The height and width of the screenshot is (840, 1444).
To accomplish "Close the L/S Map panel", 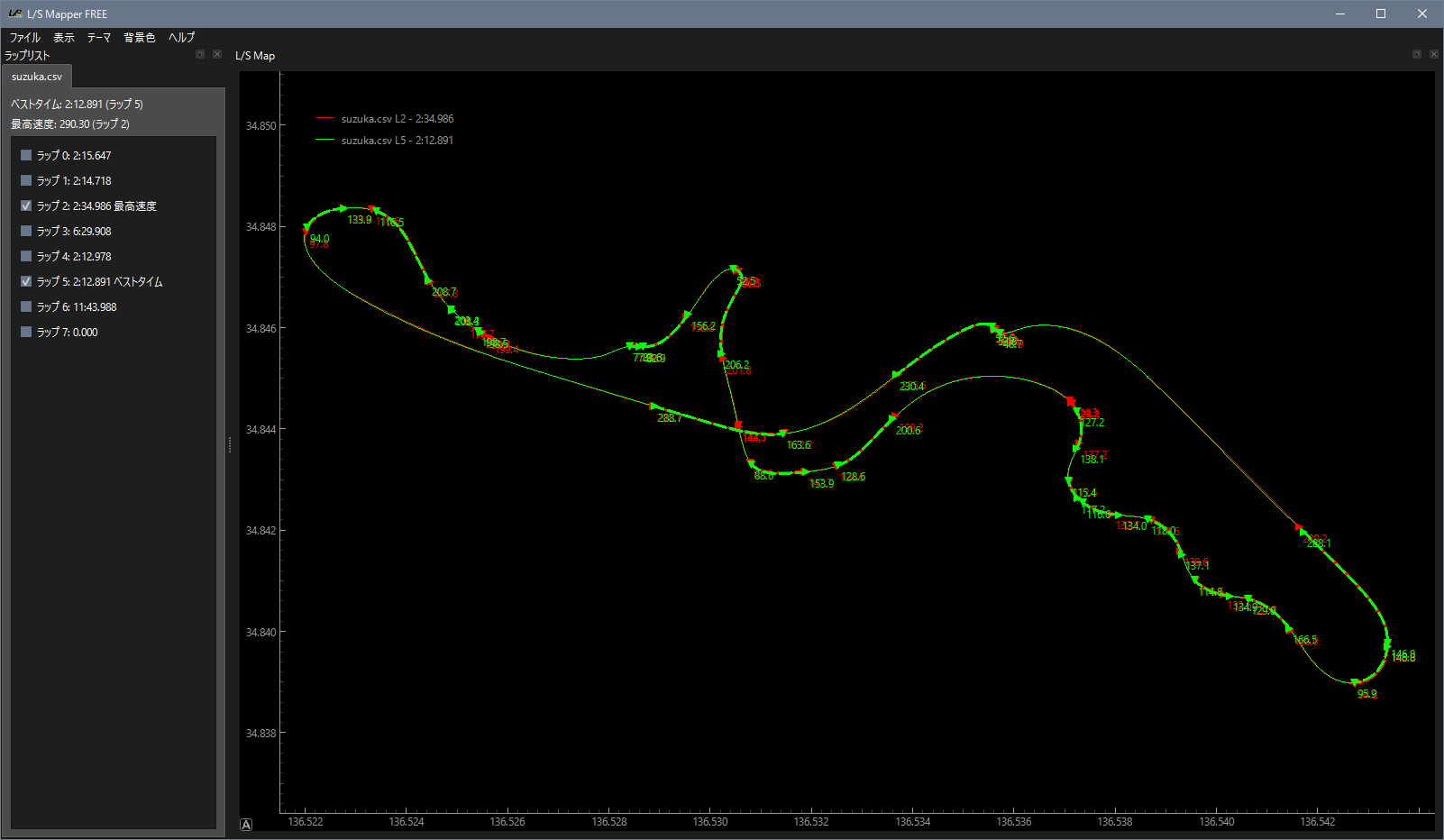I will [x=1434, y=55].
